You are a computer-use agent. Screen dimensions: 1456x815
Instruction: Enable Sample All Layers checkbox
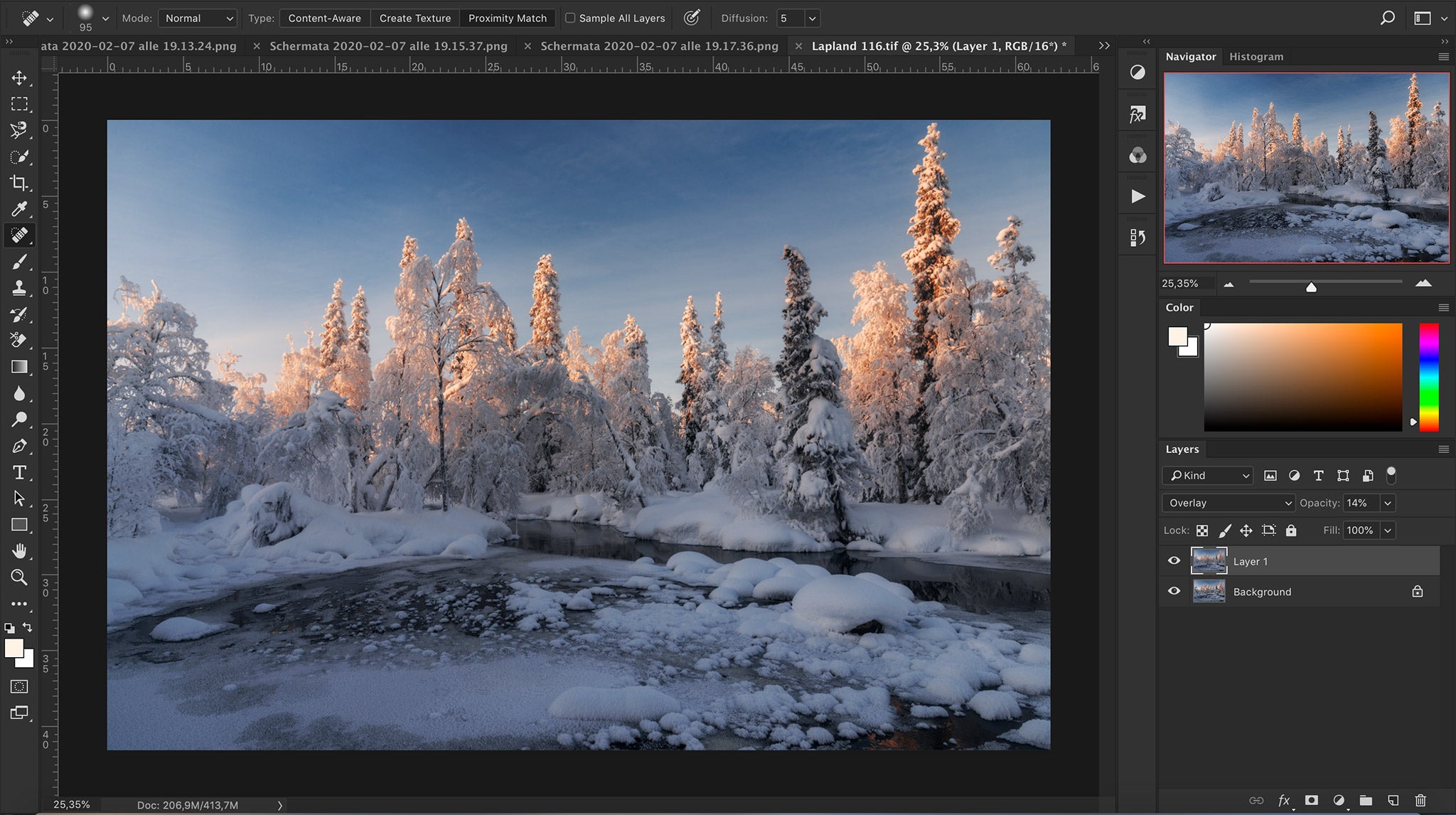570,18
